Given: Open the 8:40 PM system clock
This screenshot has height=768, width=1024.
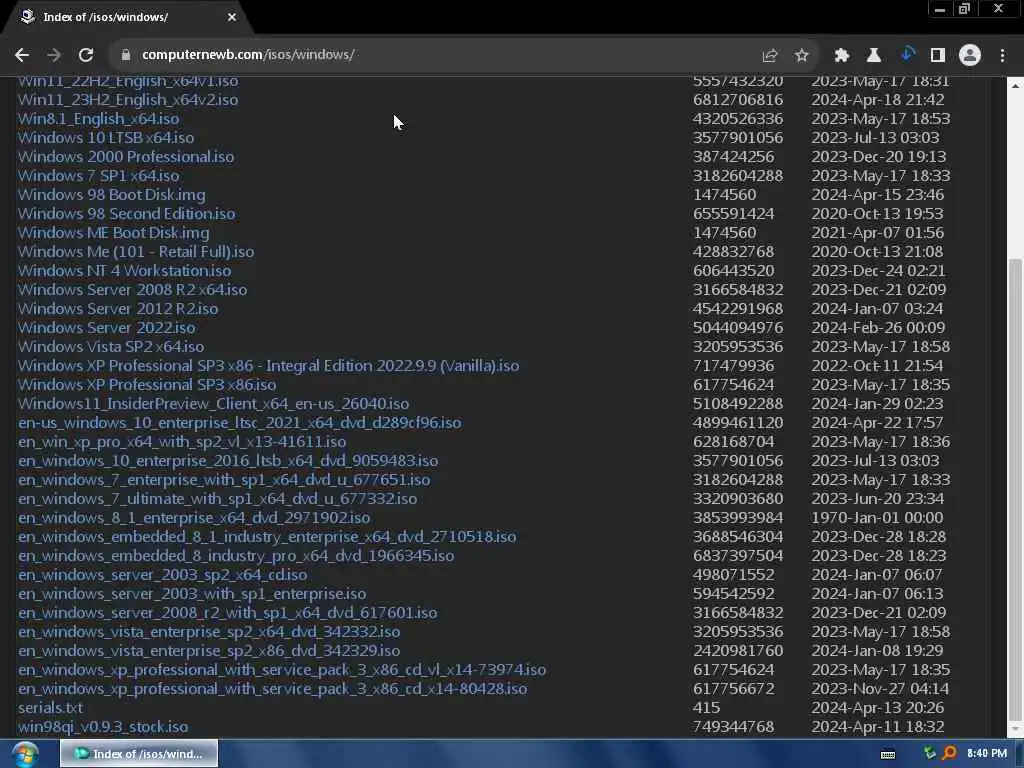Looking at the screenshot, I should (987, 753).
